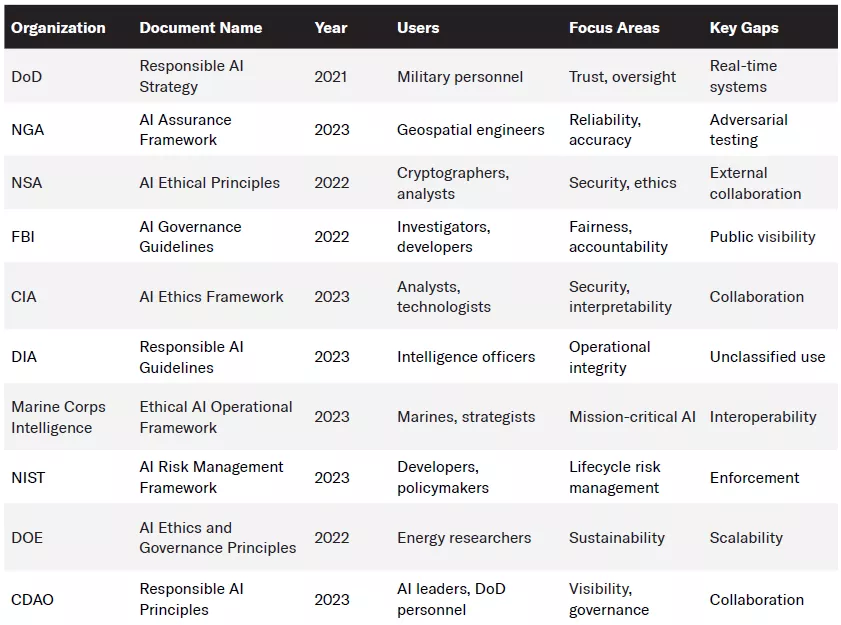The image size is (841, 625).
Task: Click the Key Gaps column header
Action: (744, 28)
